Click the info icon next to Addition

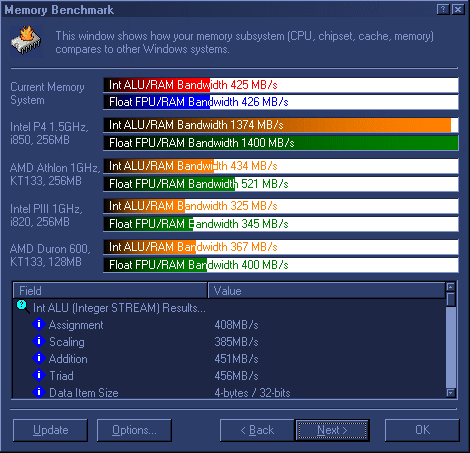[39, 358]
